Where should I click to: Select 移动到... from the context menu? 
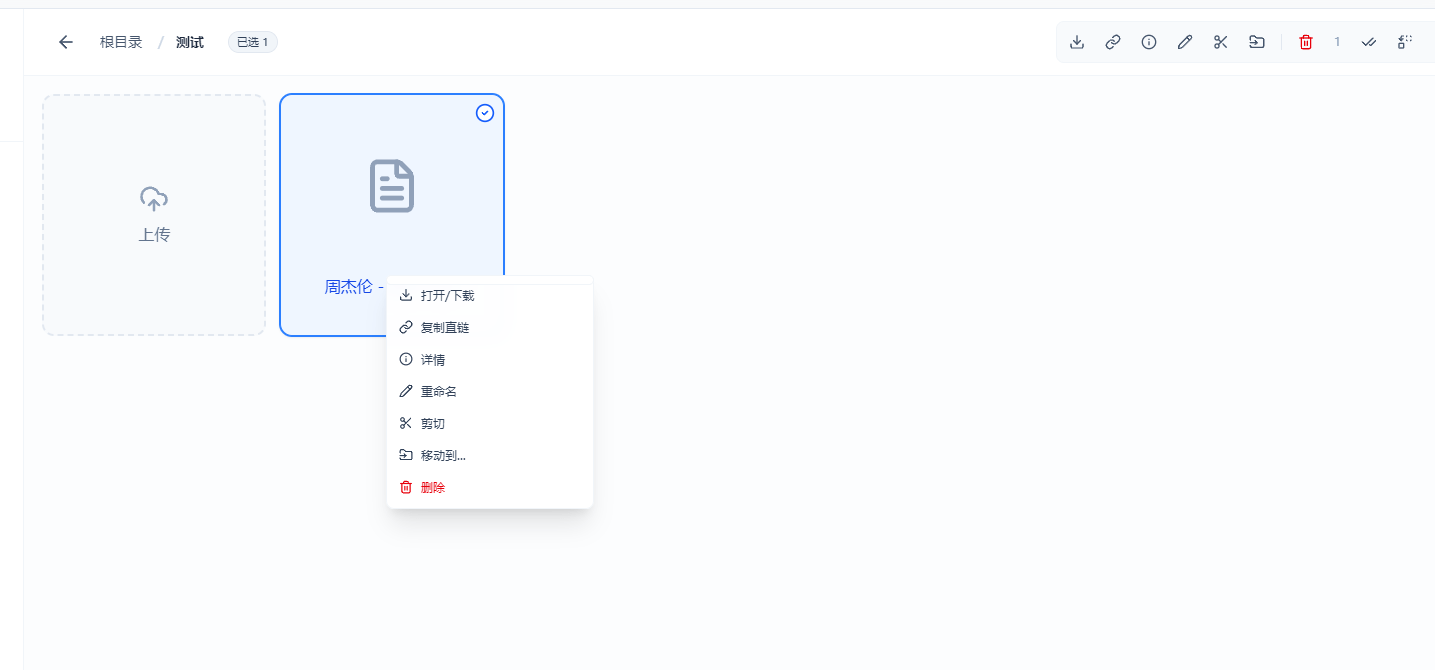click(440, 455)
